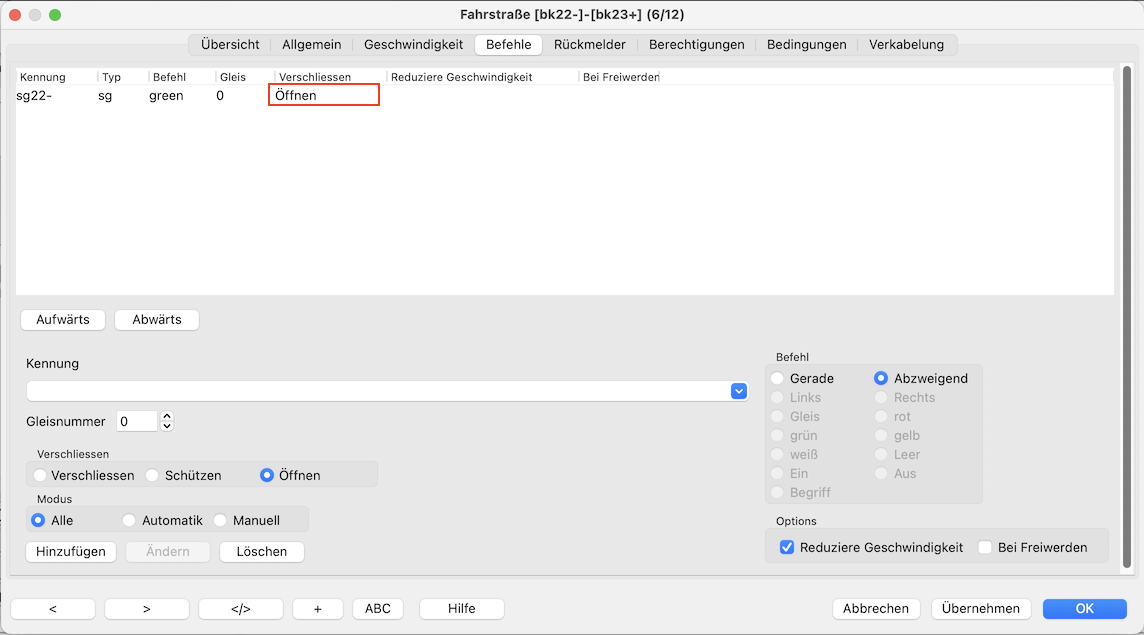The width and height of the screenshot is (1144, 635).
Task: Click the ABC button
Action: coord(378,608)
